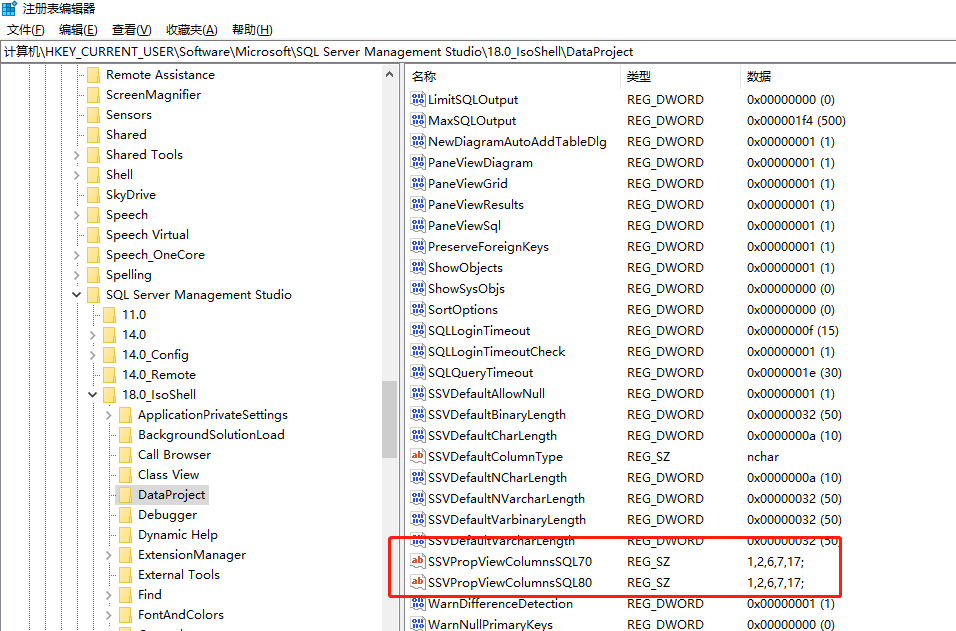Click the SSVDefaultNCharLength value icon

(x=418, y=477)
